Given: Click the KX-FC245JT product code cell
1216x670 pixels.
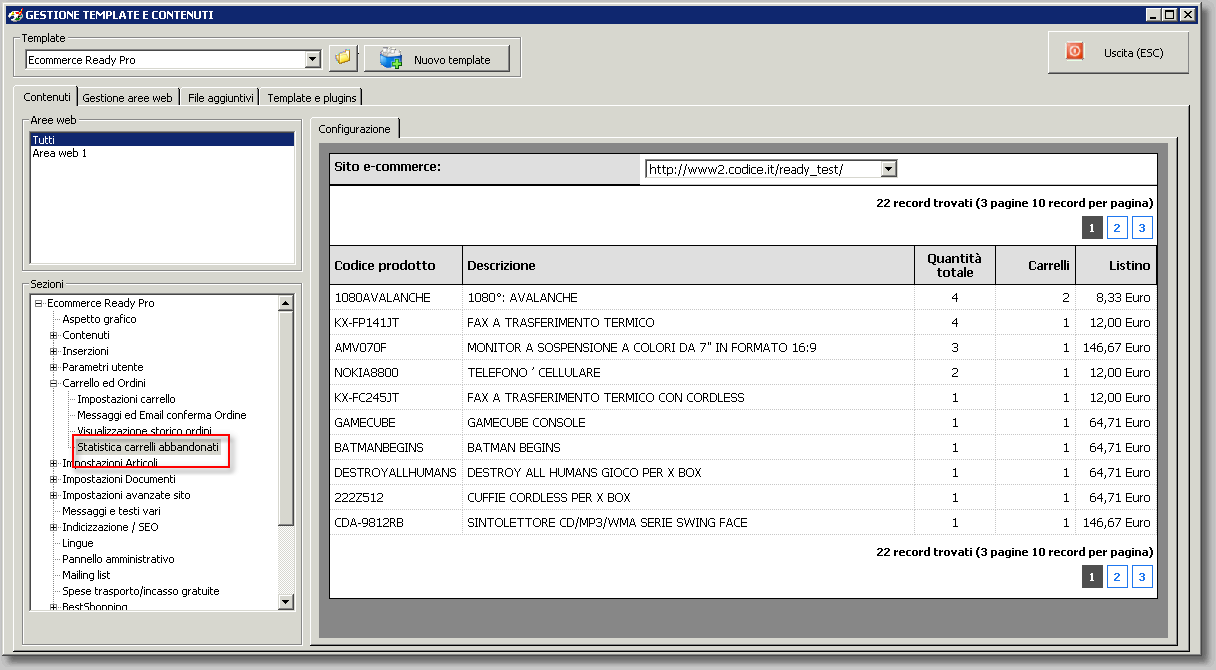Looking at the screenshot, I should (396, 397).
